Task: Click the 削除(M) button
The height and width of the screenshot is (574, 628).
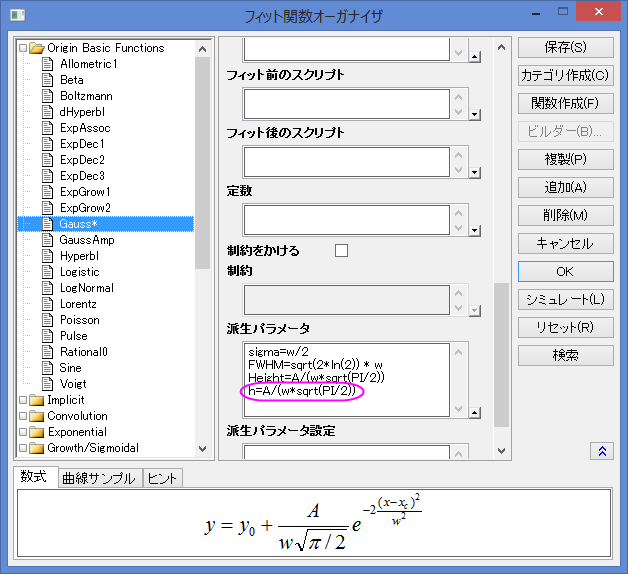Action: pyautogui.click(x=566, y=216)
